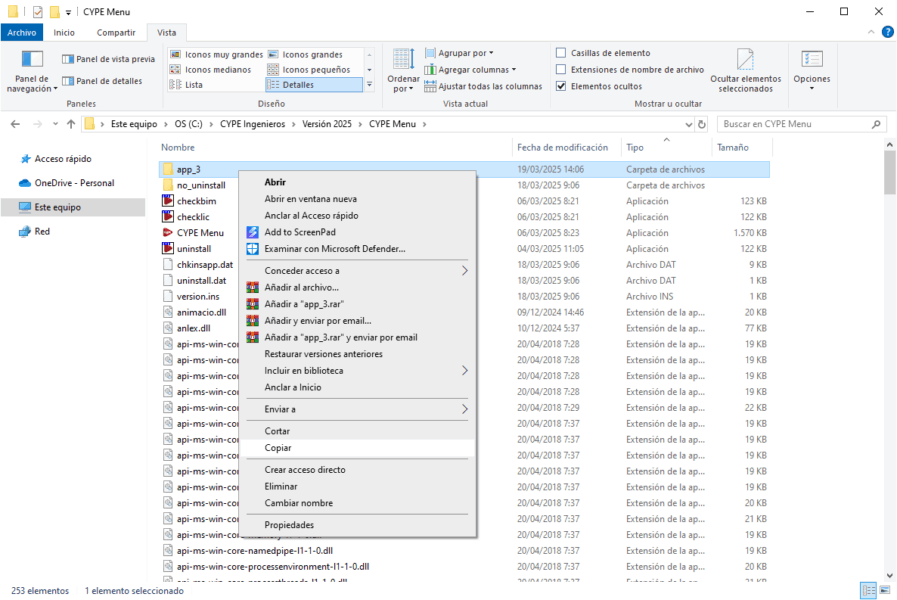Expand the Agregar columnas dropdown
This screenshot has width=897, height=600.
[x=476, y=70]
